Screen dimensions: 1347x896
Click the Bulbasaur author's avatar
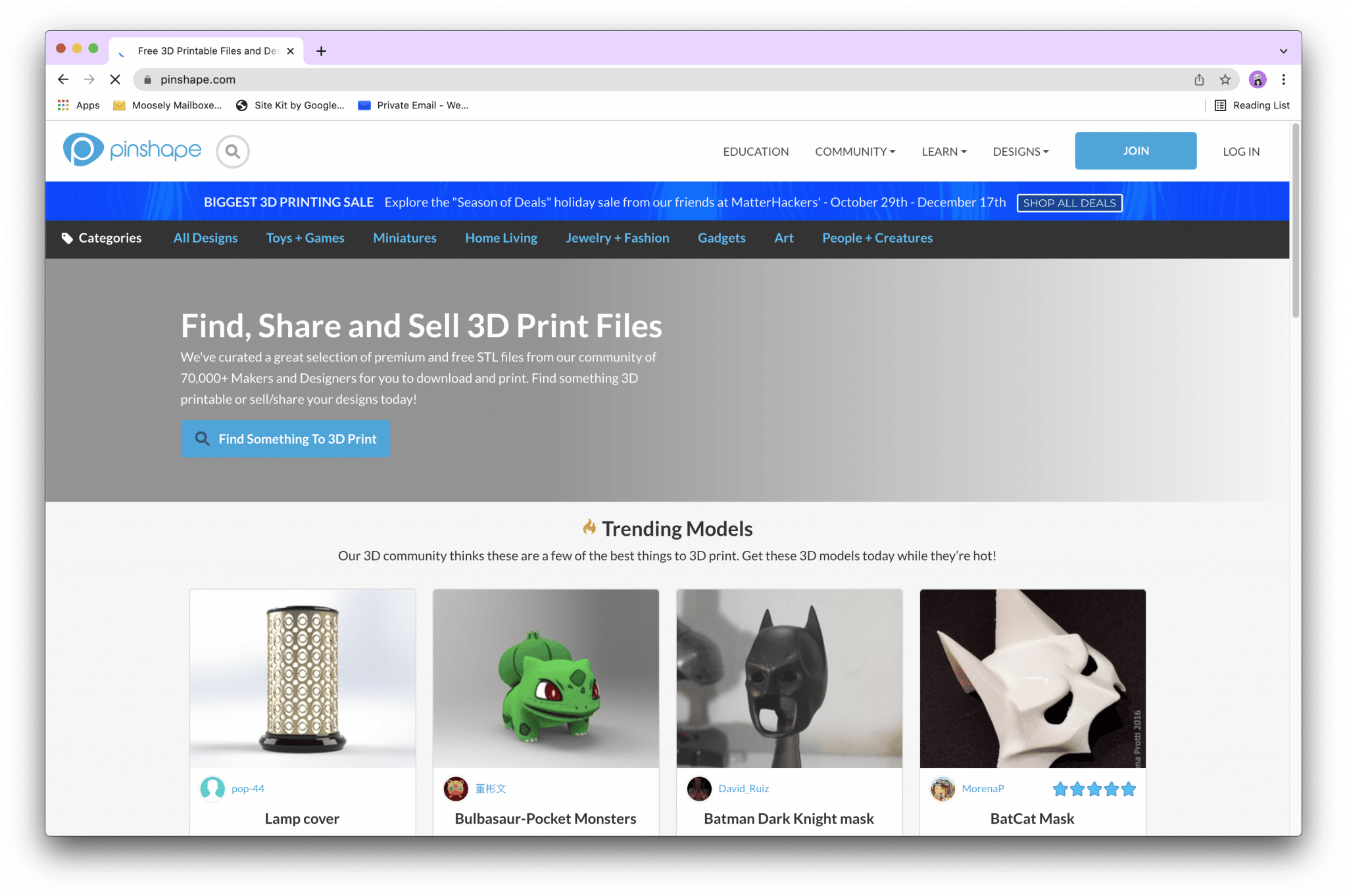pos(456,788)
